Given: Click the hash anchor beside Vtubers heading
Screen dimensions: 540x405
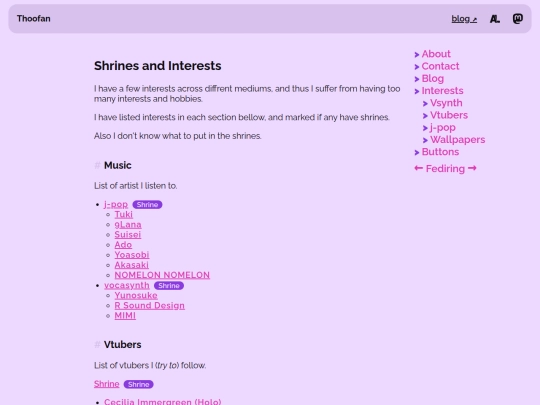Looking at the screenshot, I should [x=97, y=345].
